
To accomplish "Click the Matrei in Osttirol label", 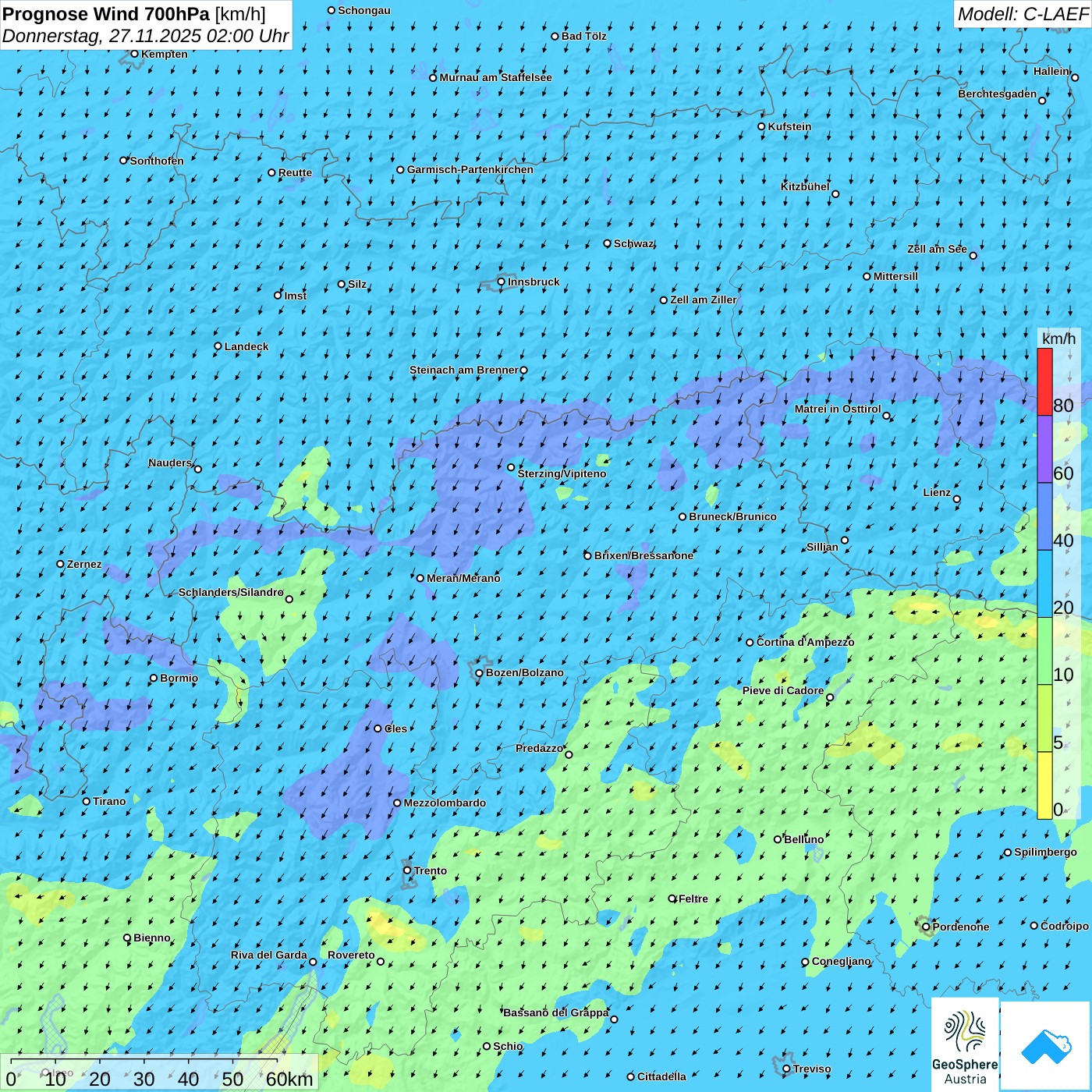I will pyautogui.click(x=838, y=409).
